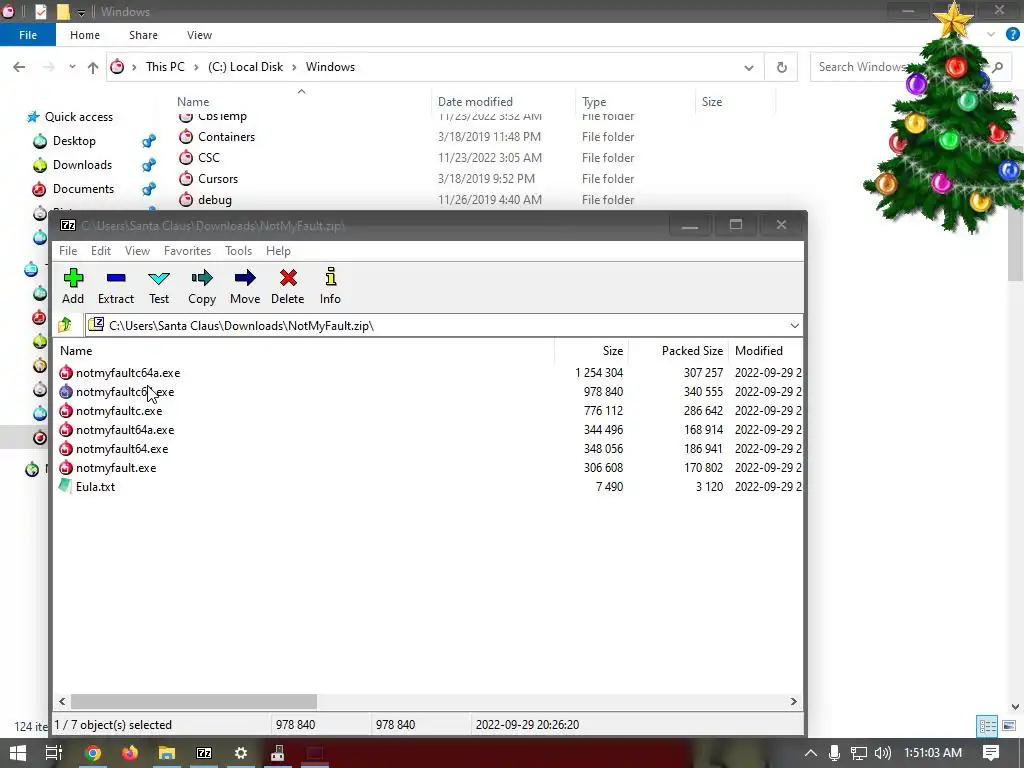Open the Windows Start menu
Screen dimensions: 1024x768
[18, 753]
